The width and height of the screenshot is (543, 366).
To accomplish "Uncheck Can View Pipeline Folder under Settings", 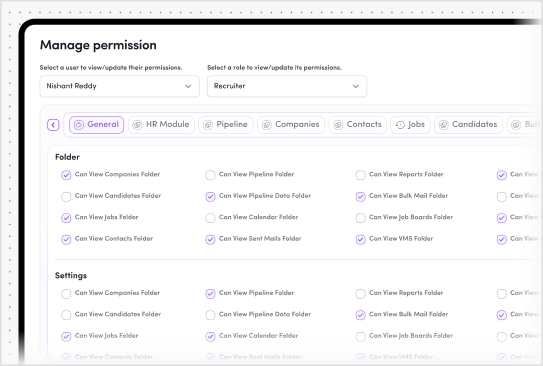I will tap(210, 294).
